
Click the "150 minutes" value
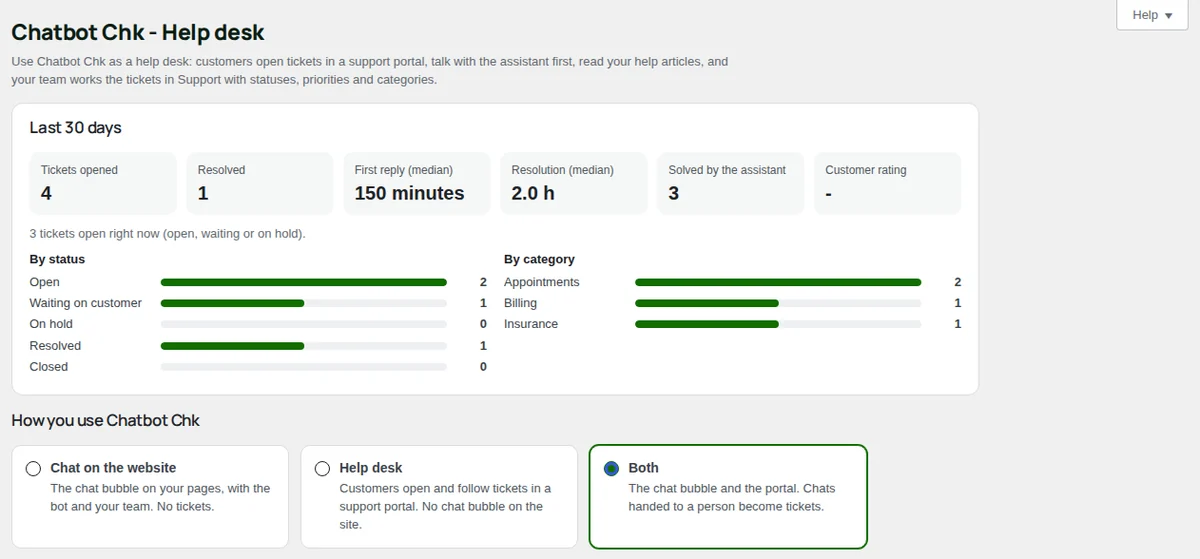pos(409,193)
